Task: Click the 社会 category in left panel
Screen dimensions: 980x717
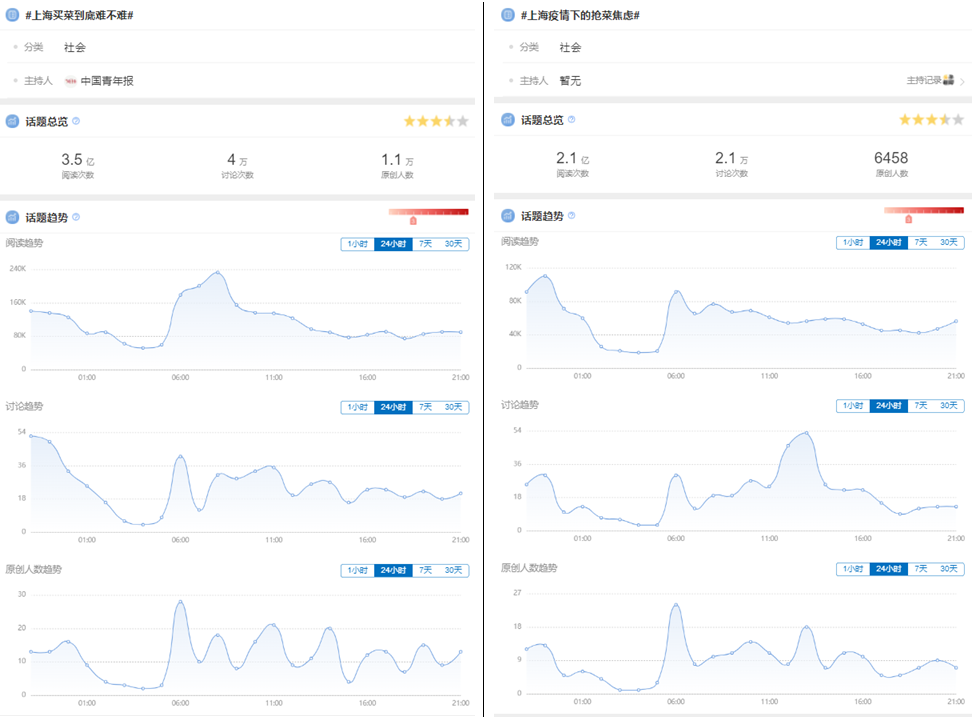Action: (x=74, y=48)
